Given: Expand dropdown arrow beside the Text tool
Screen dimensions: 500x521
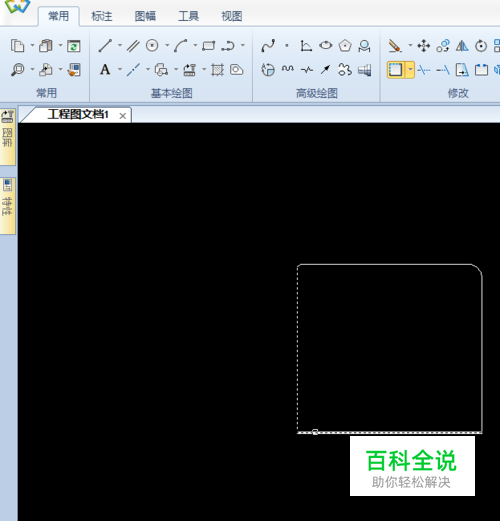Looking at the screenshot, I should pos(120,70).
